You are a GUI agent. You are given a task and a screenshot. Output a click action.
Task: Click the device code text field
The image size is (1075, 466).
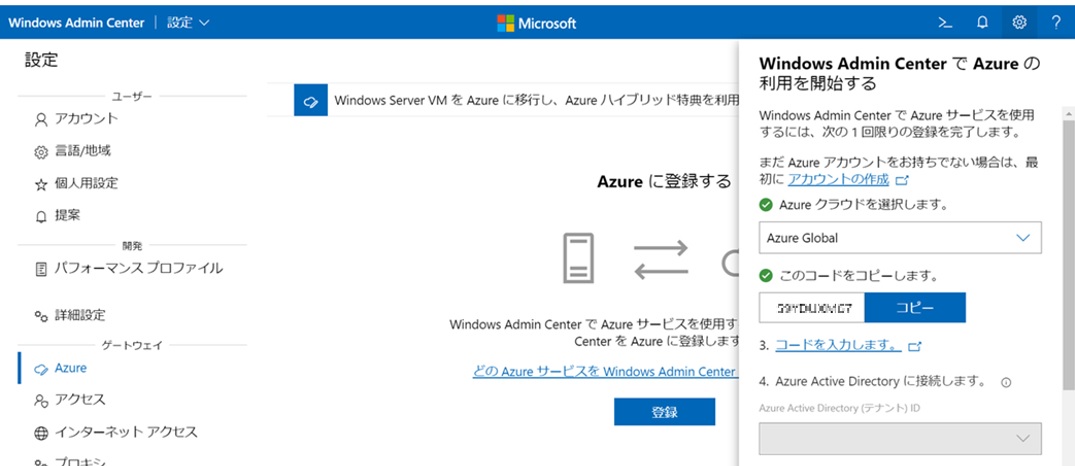tap(811, 308)
